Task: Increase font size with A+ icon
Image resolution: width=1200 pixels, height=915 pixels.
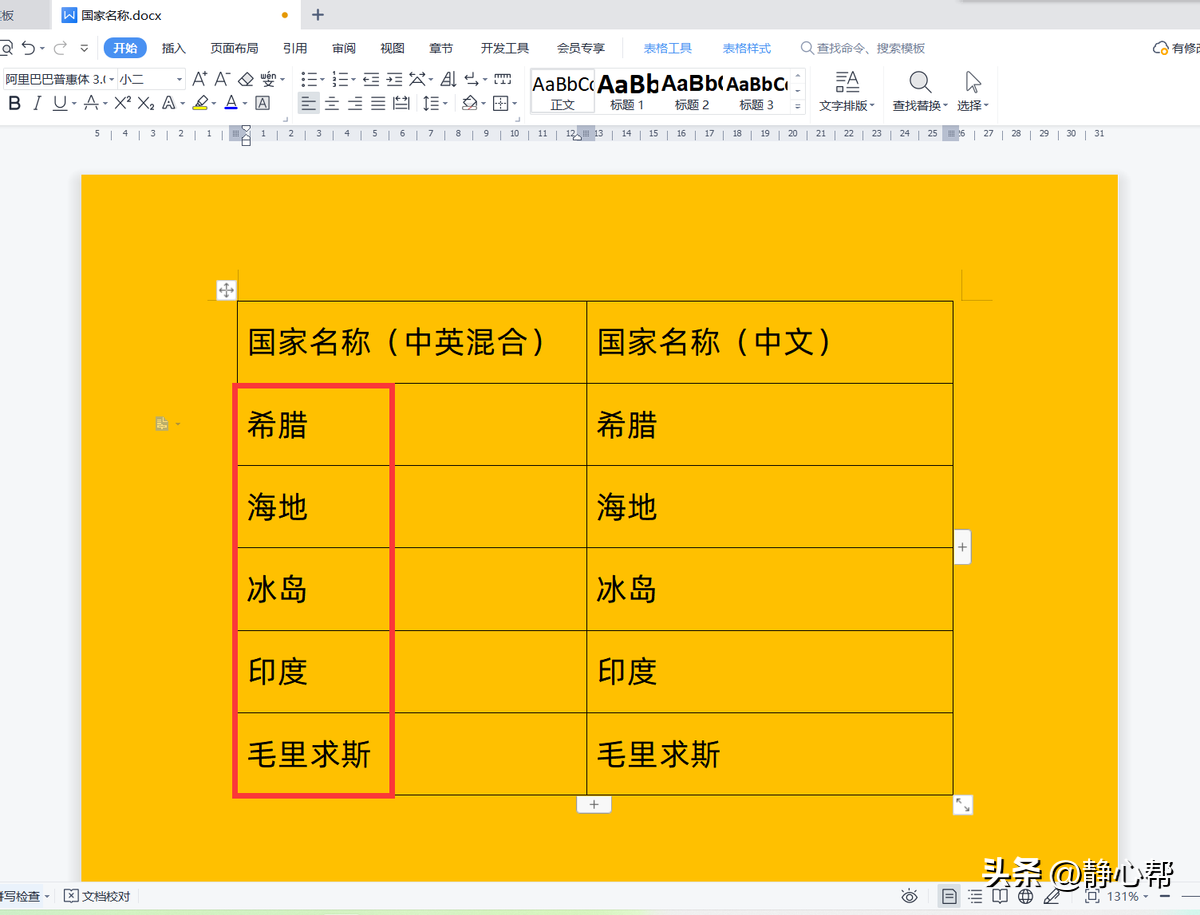Action: (199, 79)
